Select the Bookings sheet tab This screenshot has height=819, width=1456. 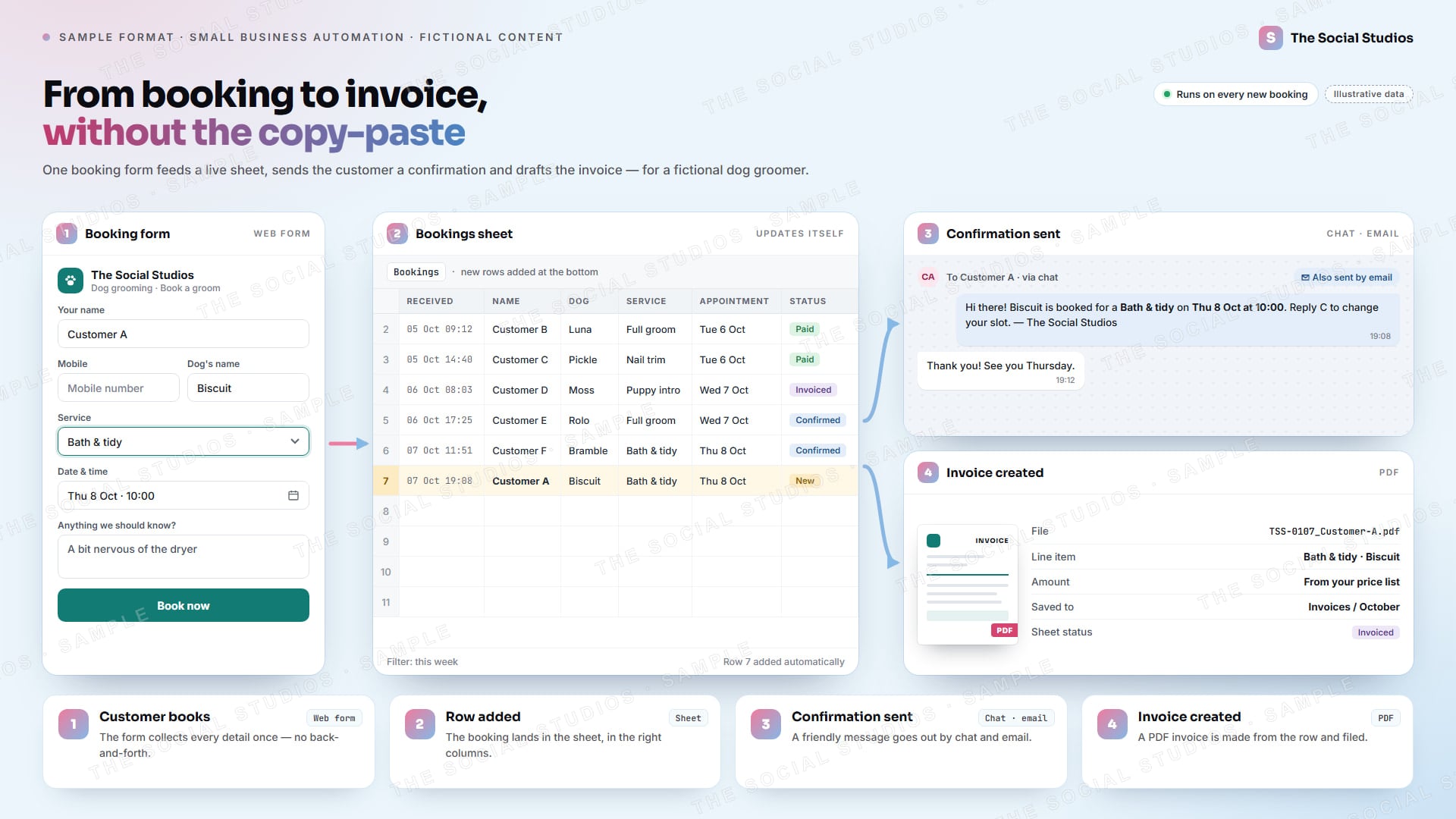[x=416, y=272]
